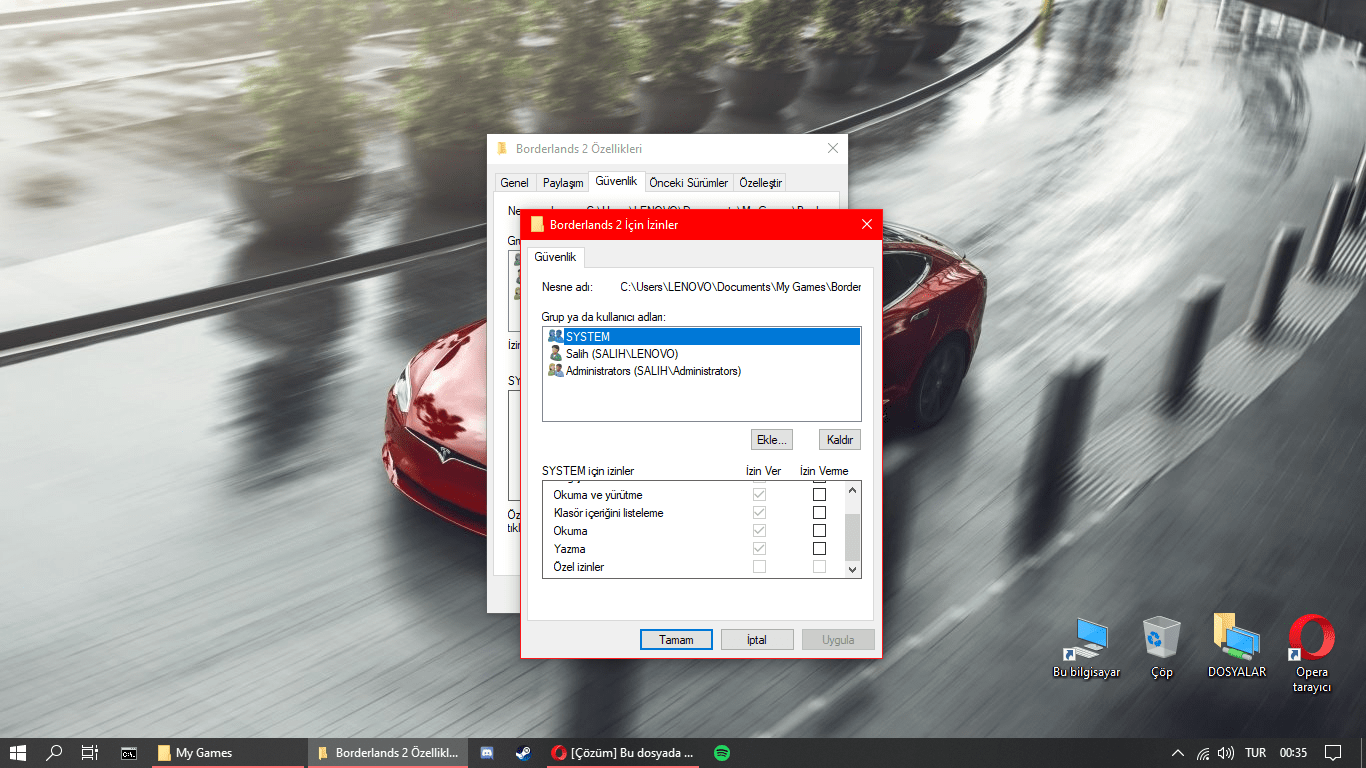Screen dimensions: 1366x768
Task: Open Spotify from the taskbar
Action: pos(722,753)
